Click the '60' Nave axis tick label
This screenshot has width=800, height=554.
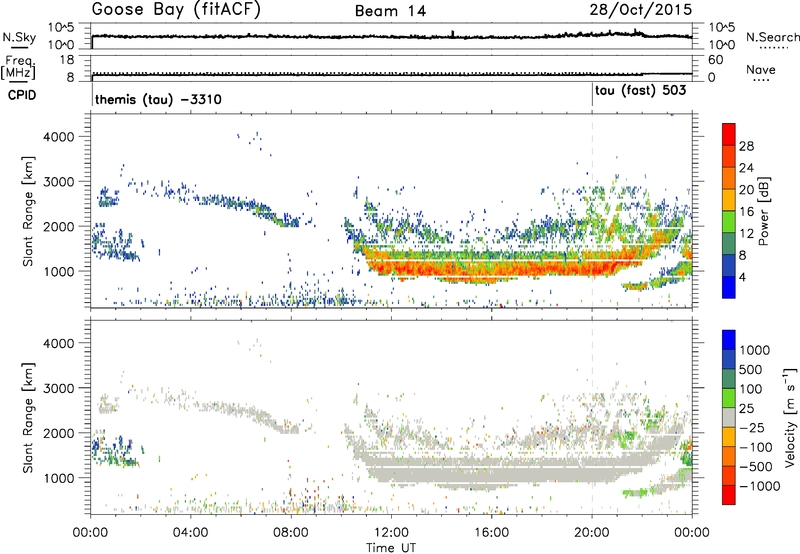(x=715, y=60)
